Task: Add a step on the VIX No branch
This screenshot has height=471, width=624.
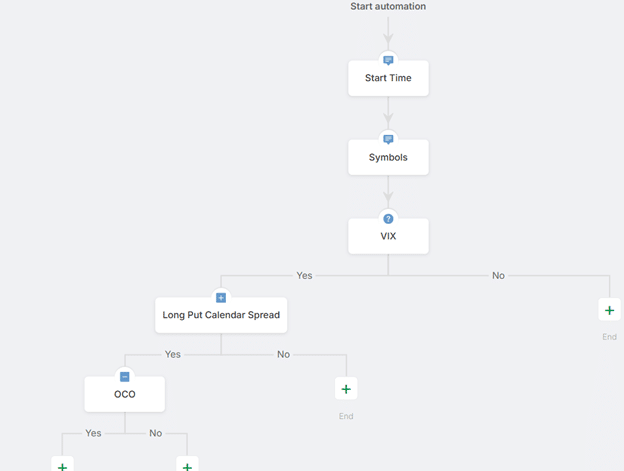Action: 609,310
